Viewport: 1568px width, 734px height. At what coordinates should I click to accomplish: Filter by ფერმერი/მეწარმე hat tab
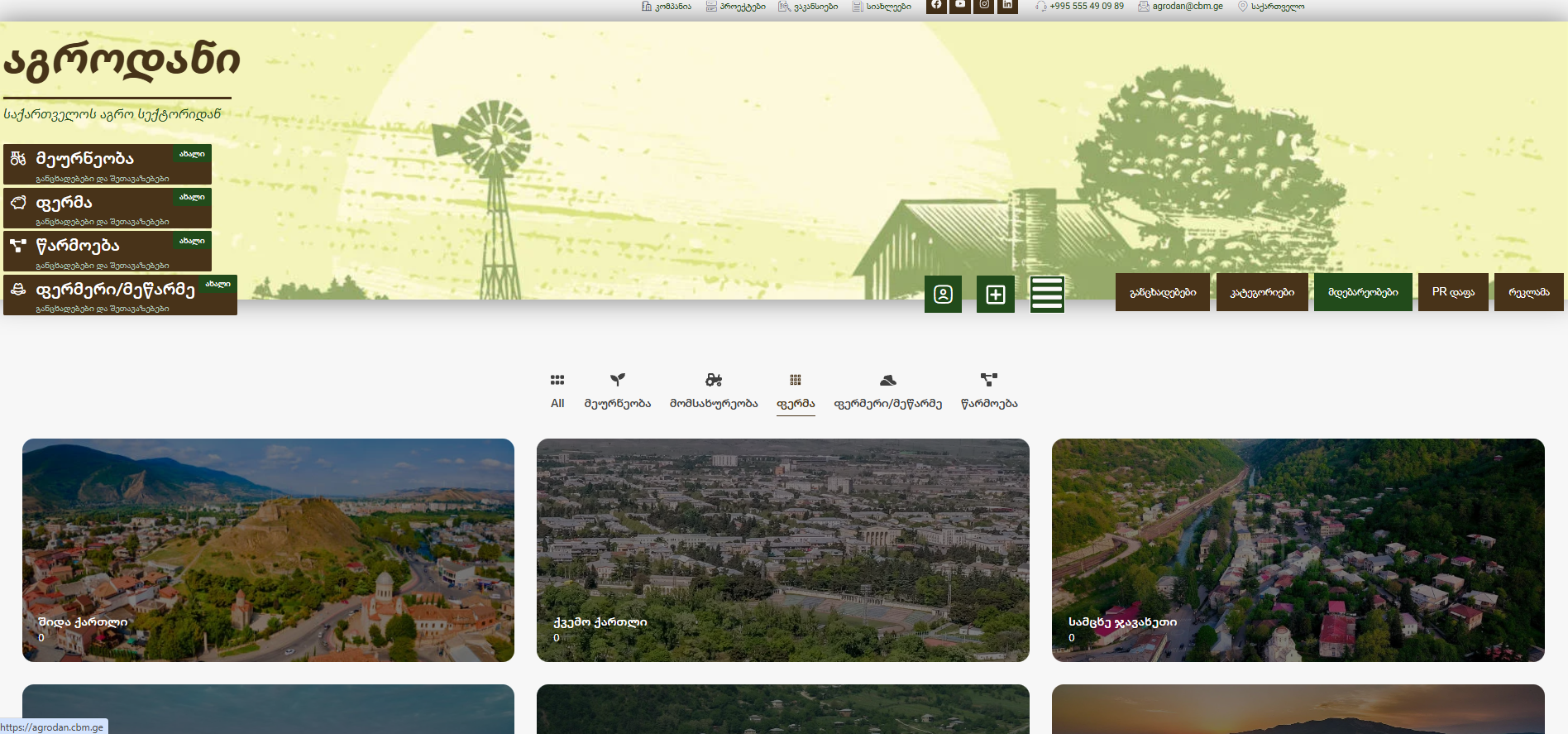click(887, 391)
